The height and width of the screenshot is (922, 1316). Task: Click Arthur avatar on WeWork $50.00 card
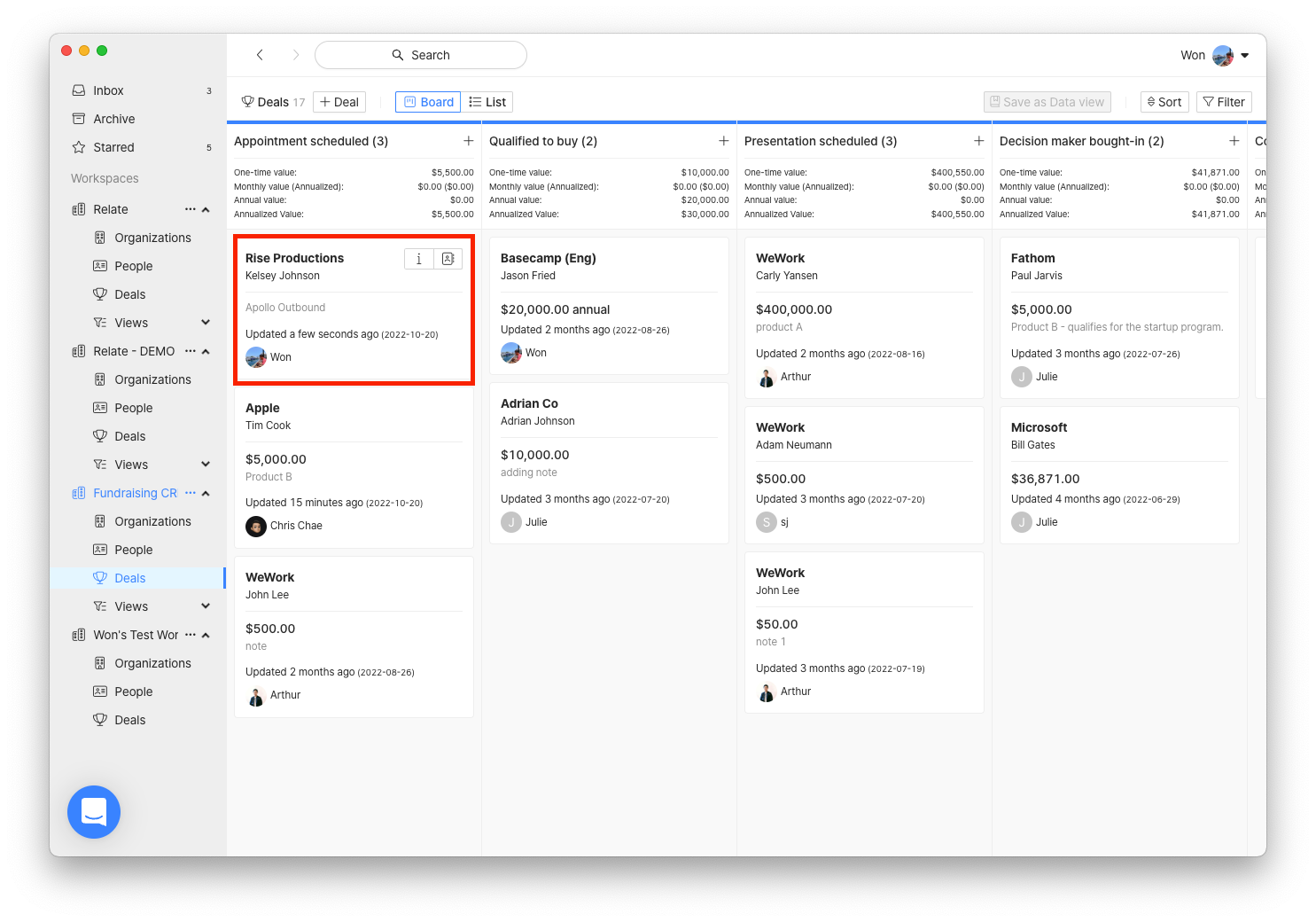point(767,691)
